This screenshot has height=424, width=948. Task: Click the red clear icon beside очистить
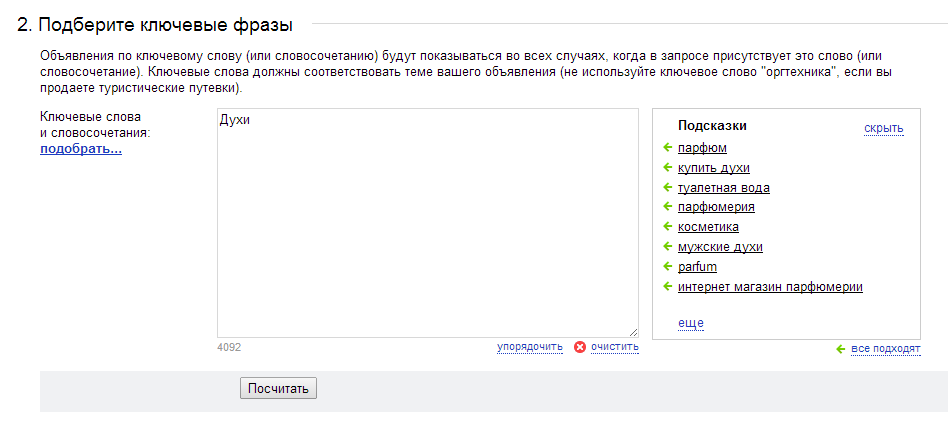pyautogui.click(x=580, y=347)
